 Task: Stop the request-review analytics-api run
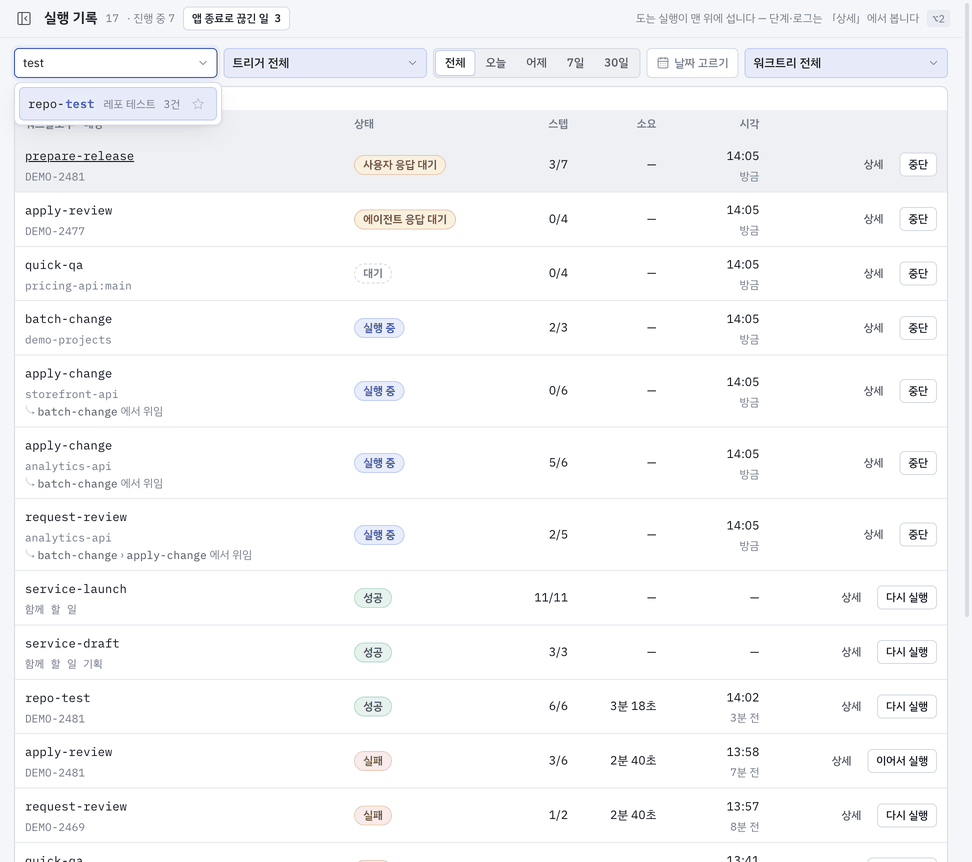917,535
